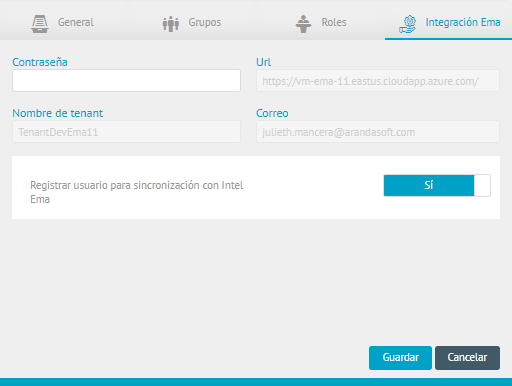The image size is (512, 386).
Task: Click the Grupos people icon
Action: click(x=171, y=24)
